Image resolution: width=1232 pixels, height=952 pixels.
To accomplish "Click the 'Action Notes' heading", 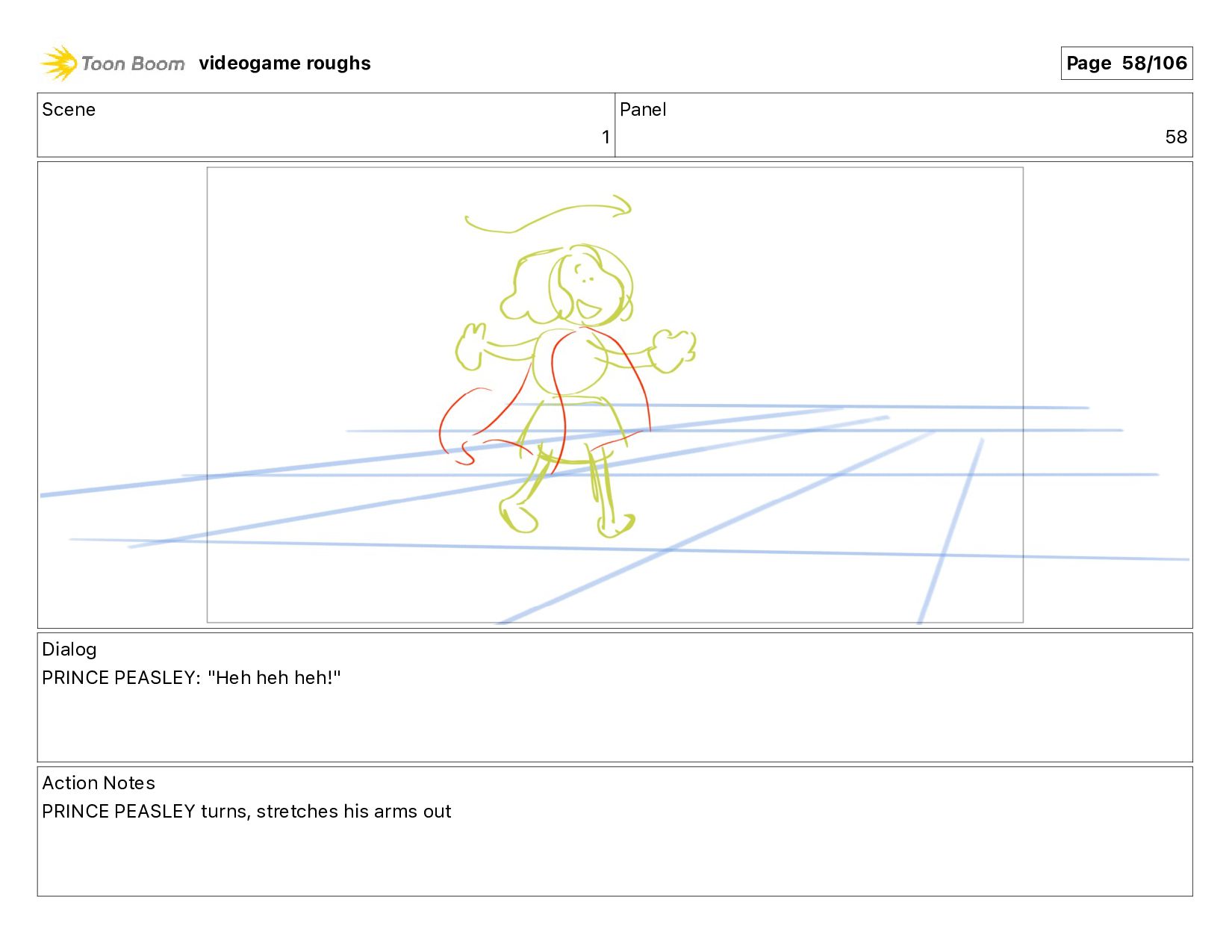I will [99, 783].
